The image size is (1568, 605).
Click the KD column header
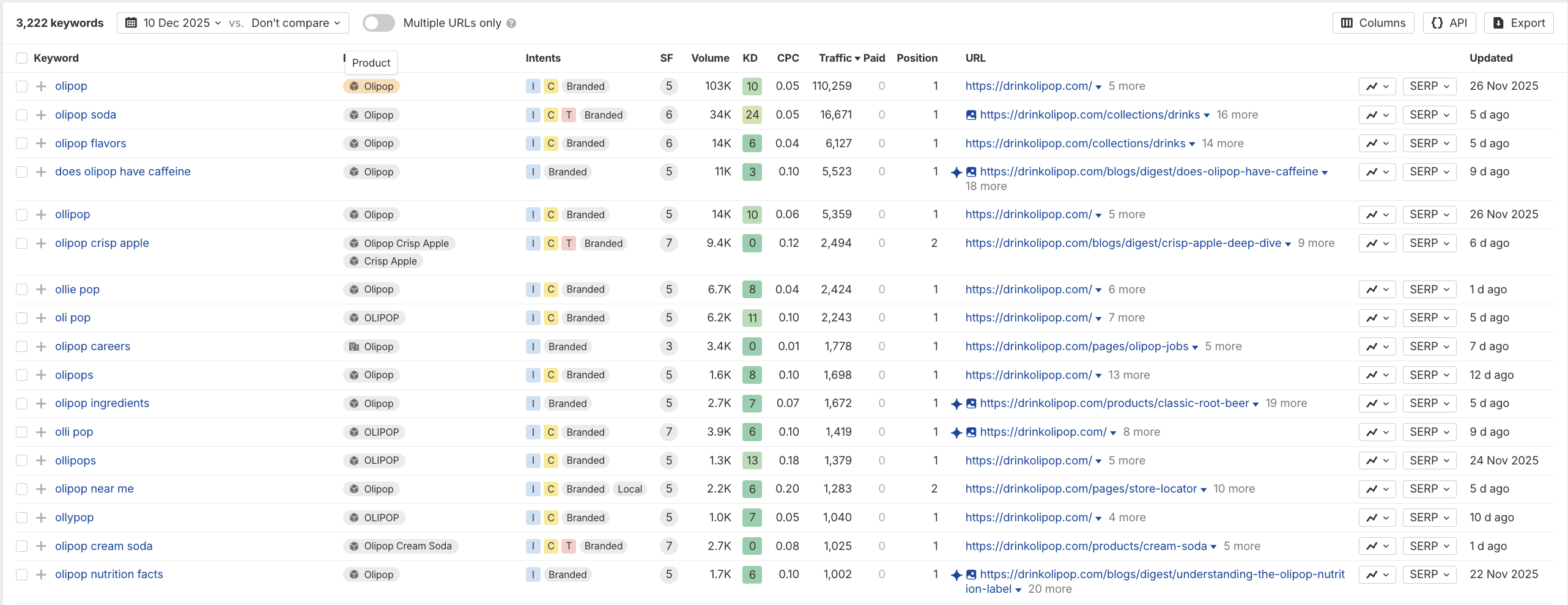(x=750, y=58)
